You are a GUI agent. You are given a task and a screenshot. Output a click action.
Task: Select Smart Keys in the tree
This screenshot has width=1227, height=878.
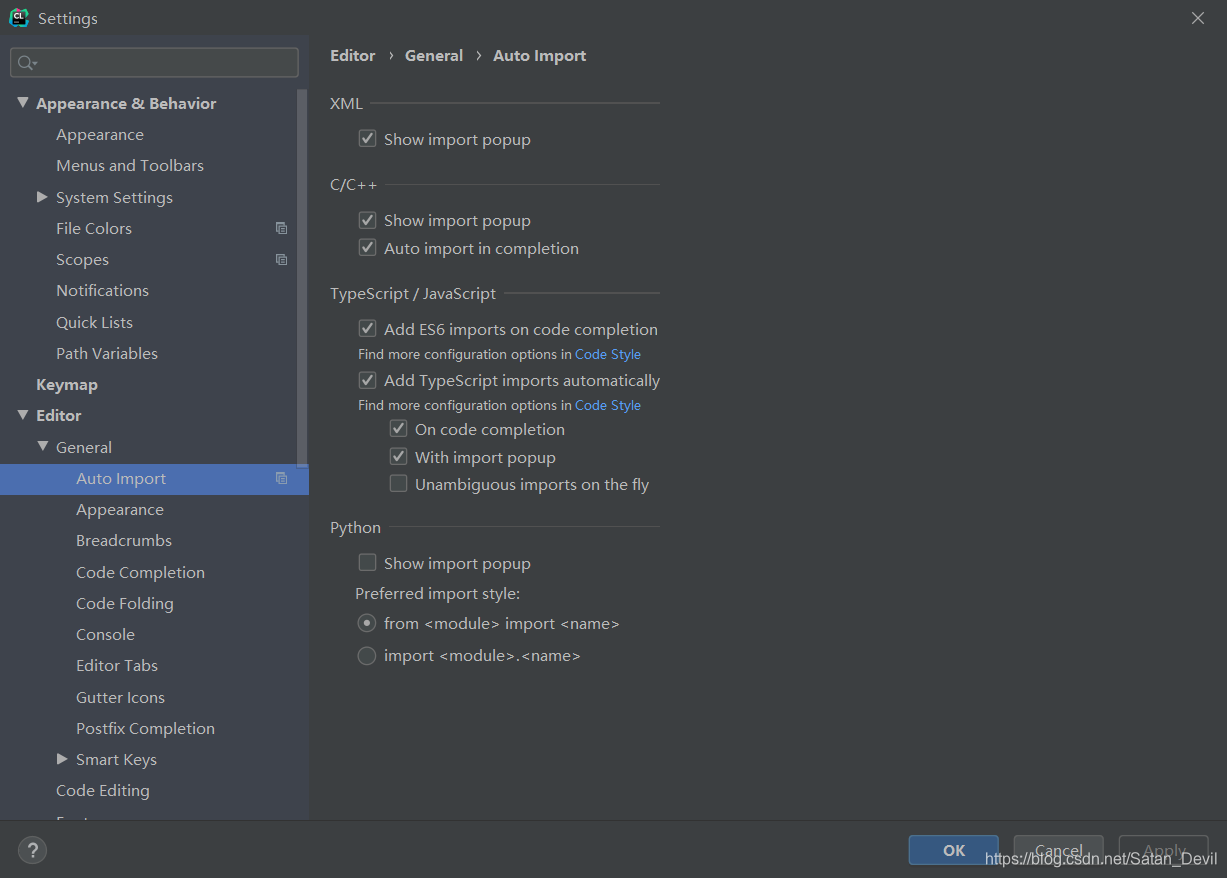click(x=116, y=760)
